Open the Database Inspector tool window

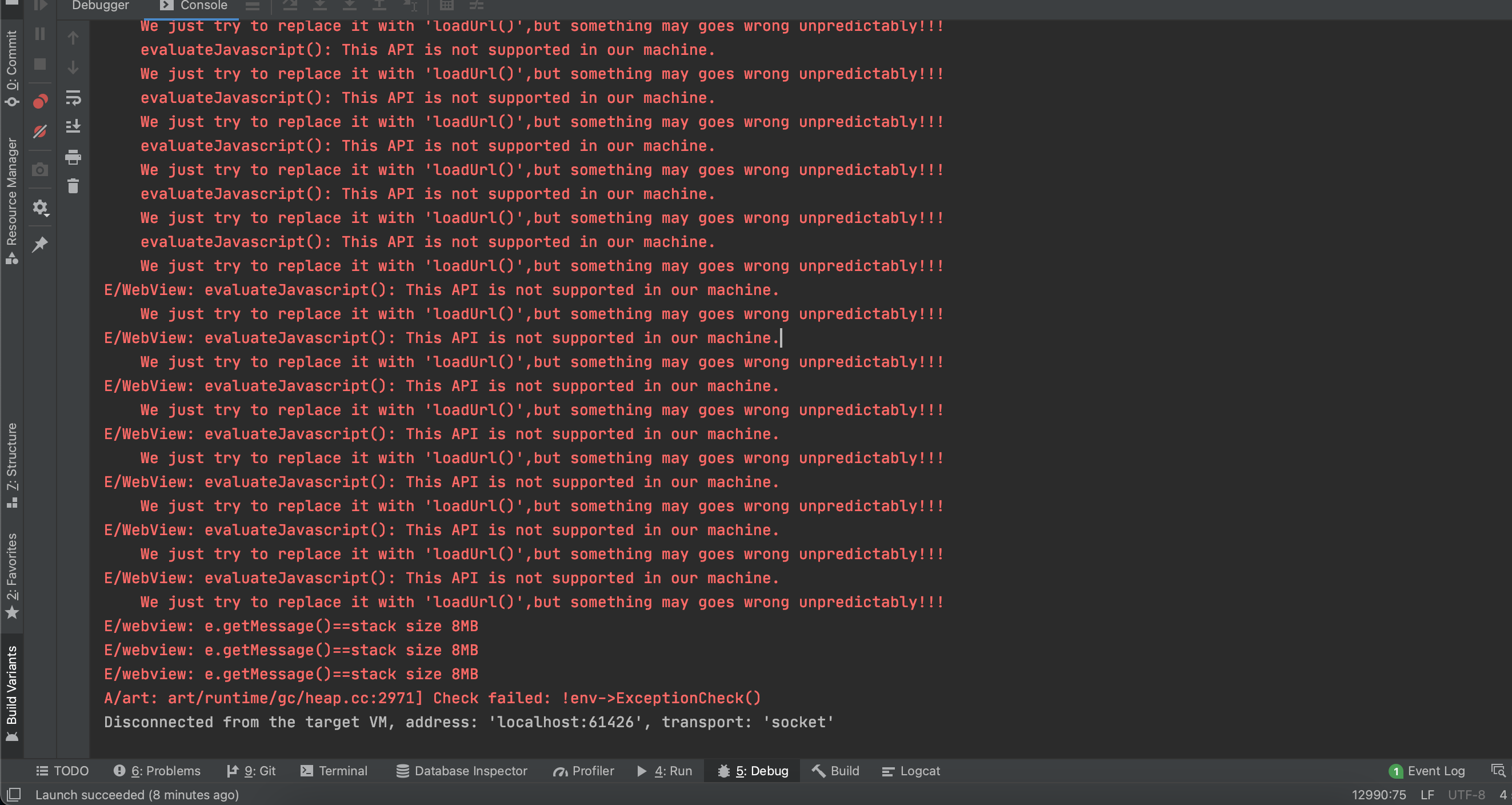click(x=462, y=771)
